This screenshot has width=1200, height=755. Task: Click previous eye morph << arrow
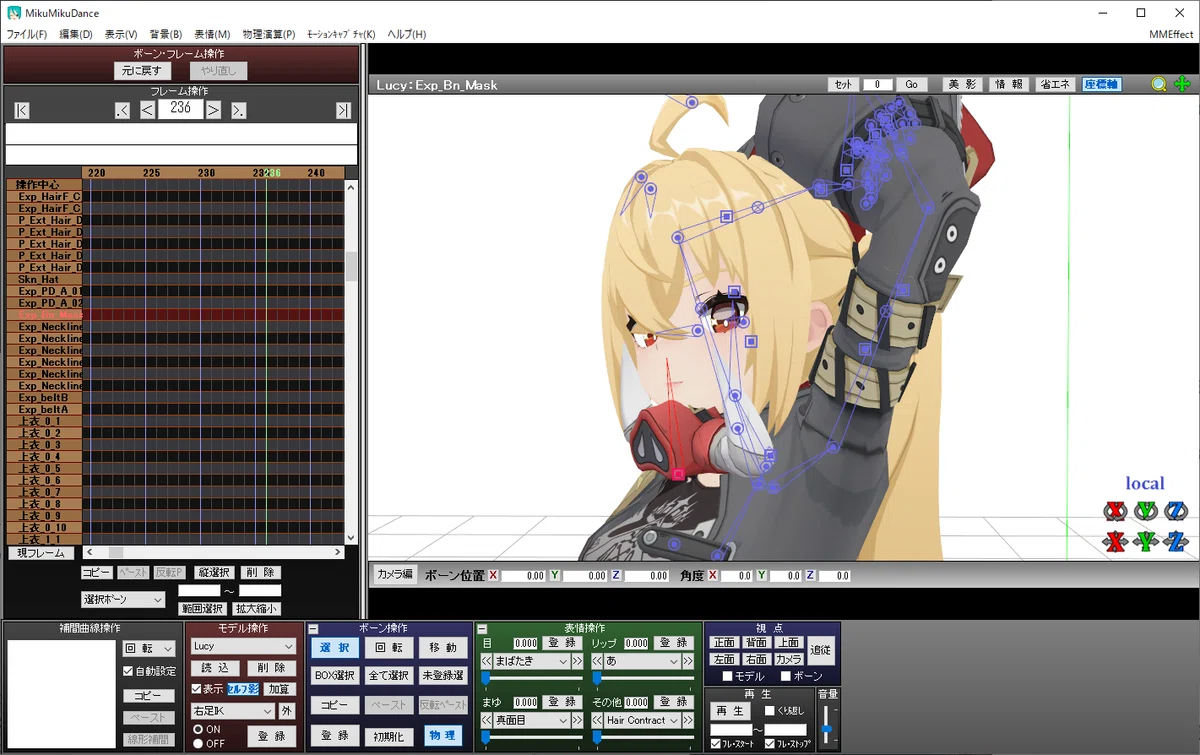(486, 662)
